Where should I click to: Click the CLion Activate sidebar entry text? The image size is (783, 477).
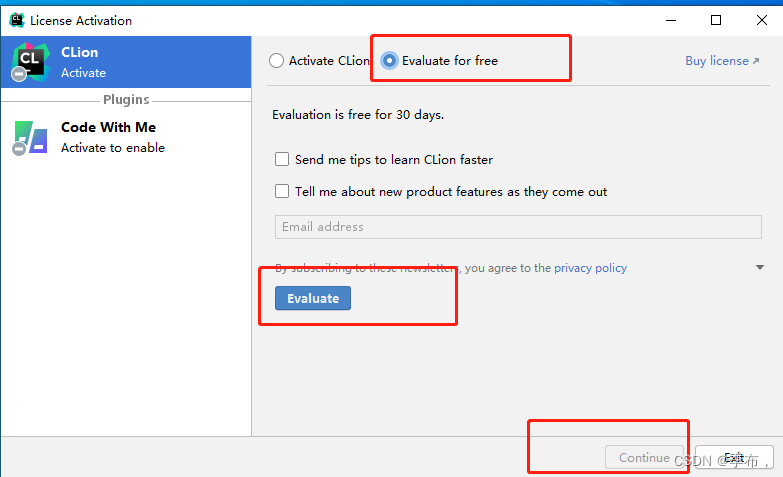[83, 62]
